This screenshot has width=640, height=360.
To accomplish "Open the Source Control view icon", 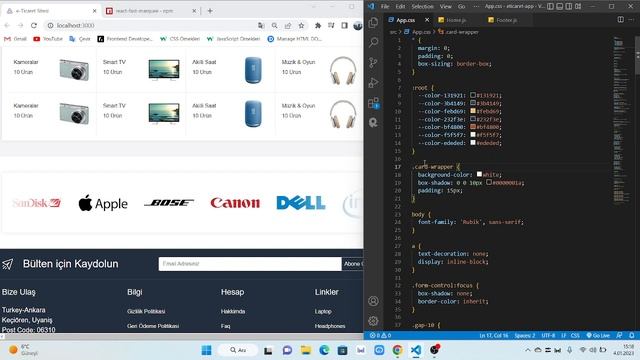I will [x=373, y=62].
